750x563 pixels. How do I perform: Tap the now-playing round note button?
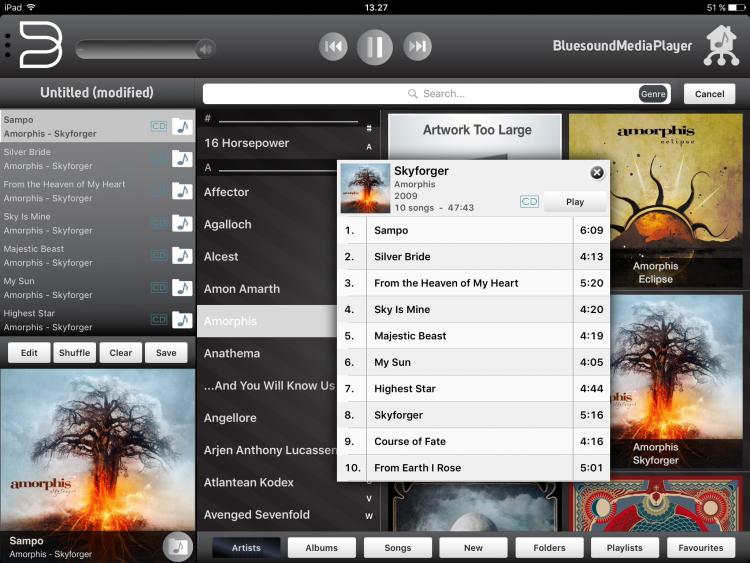pos(178,546)
